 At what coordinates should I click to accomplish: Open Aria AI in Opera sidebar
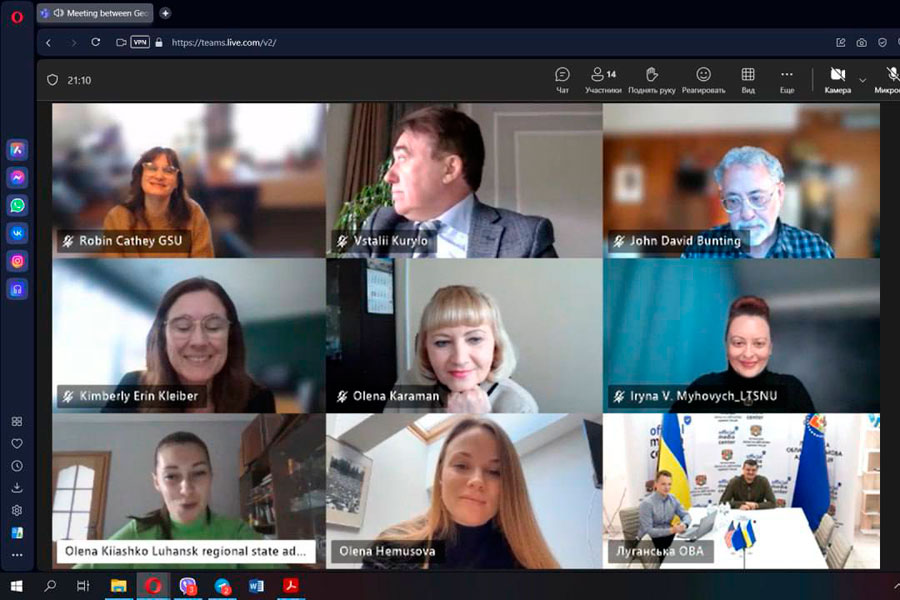(17, 150)
